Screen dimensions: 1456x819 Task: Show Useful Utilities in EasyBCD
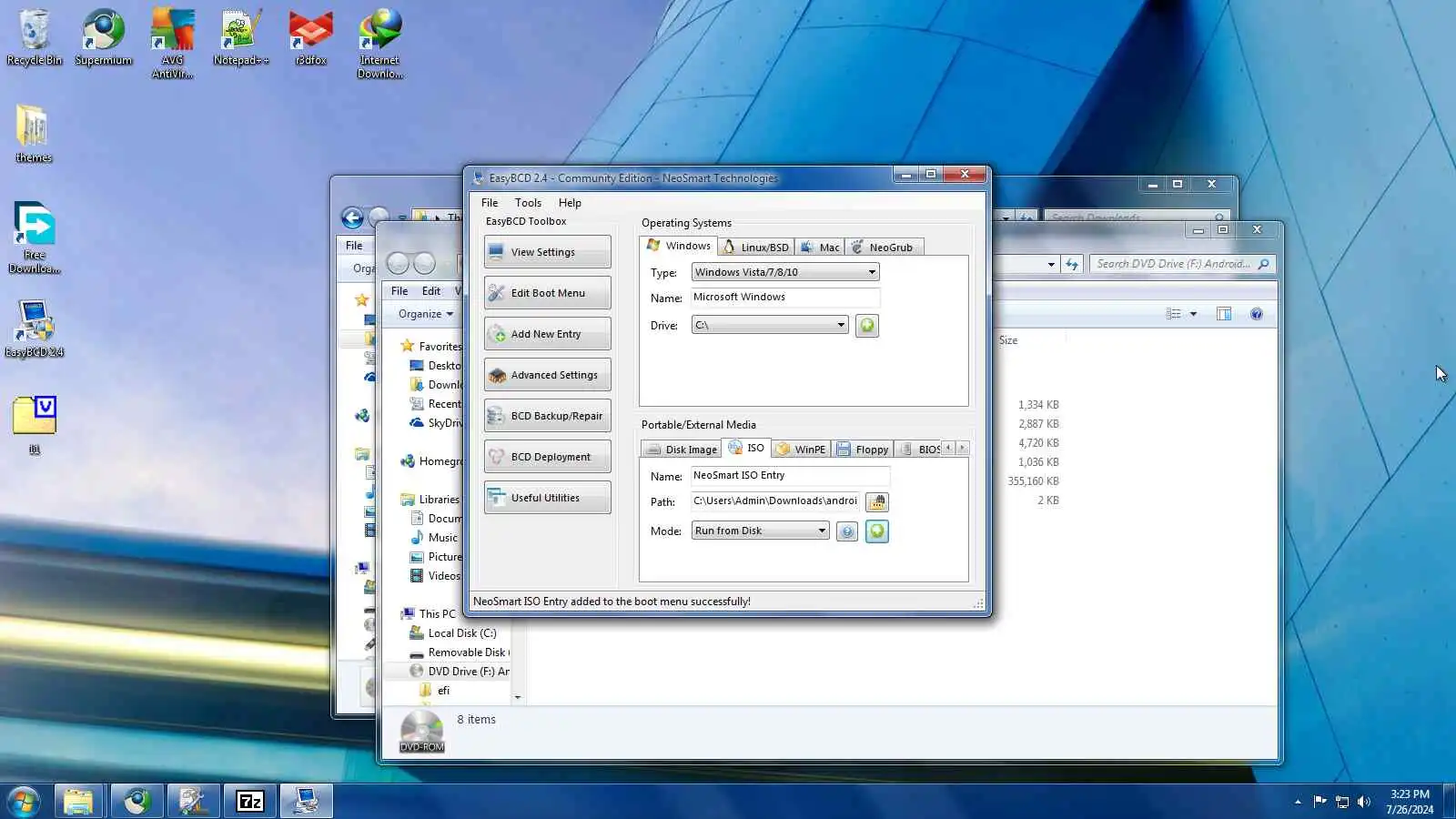click(547, 498)
